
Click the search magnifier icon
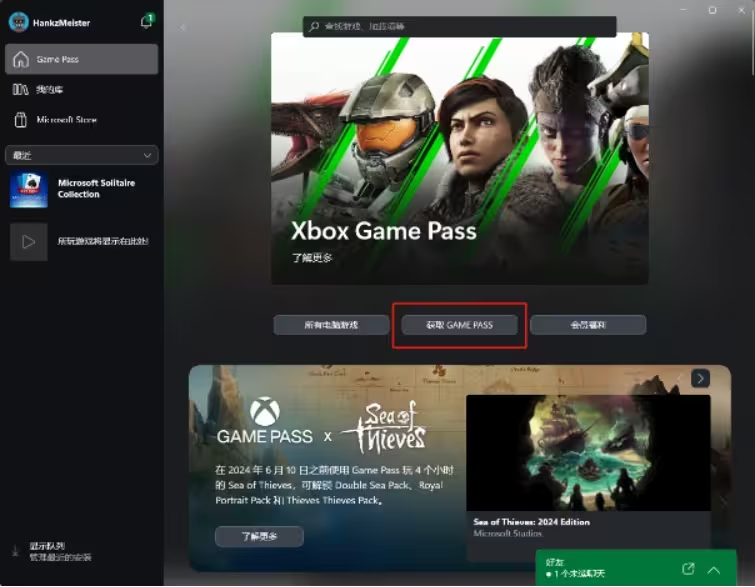pyautogui.click(x=314, y=26)
